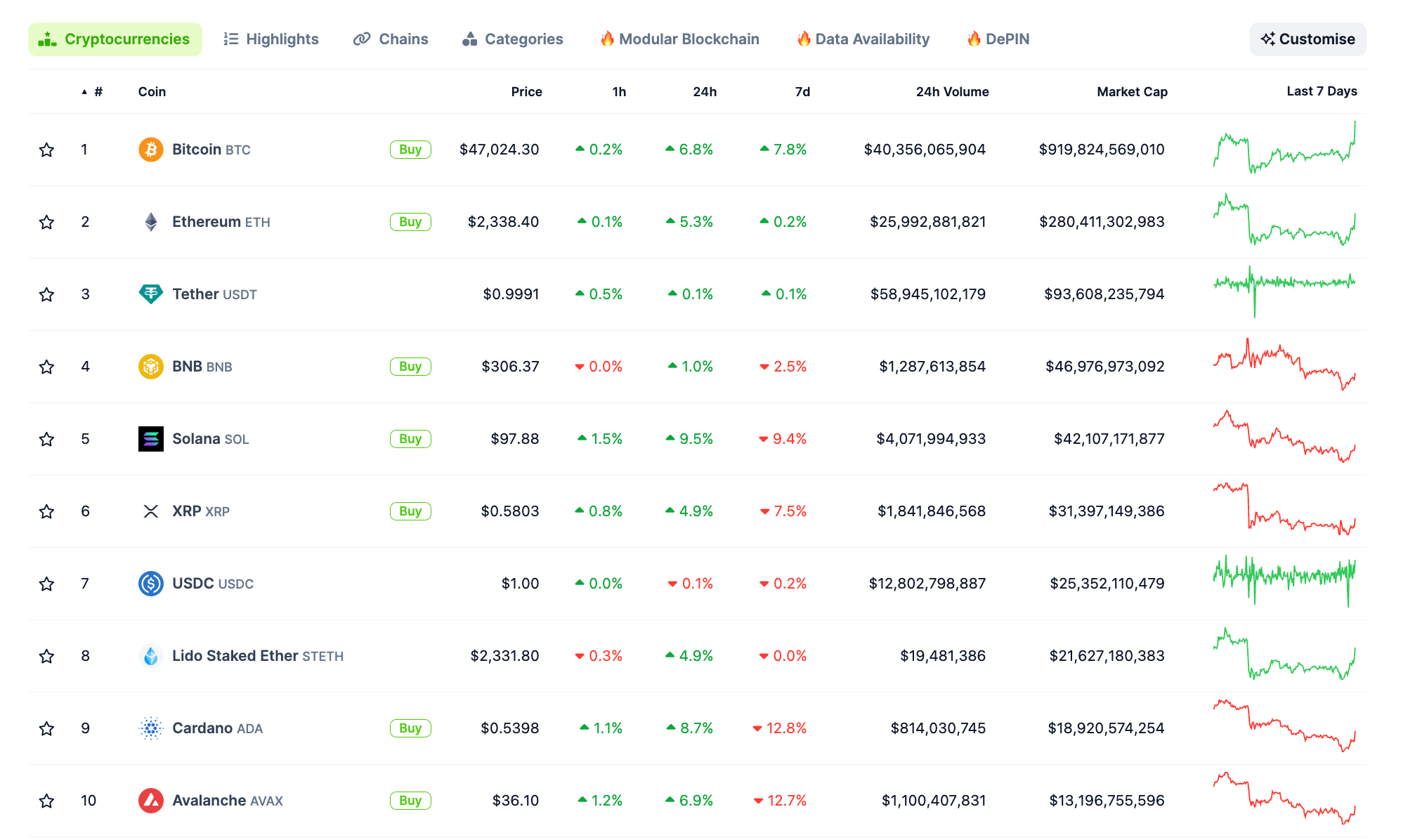Open the Data Availability tab
The width and height of the screenshot is (1415, 840).
click(x=863, y=39)
